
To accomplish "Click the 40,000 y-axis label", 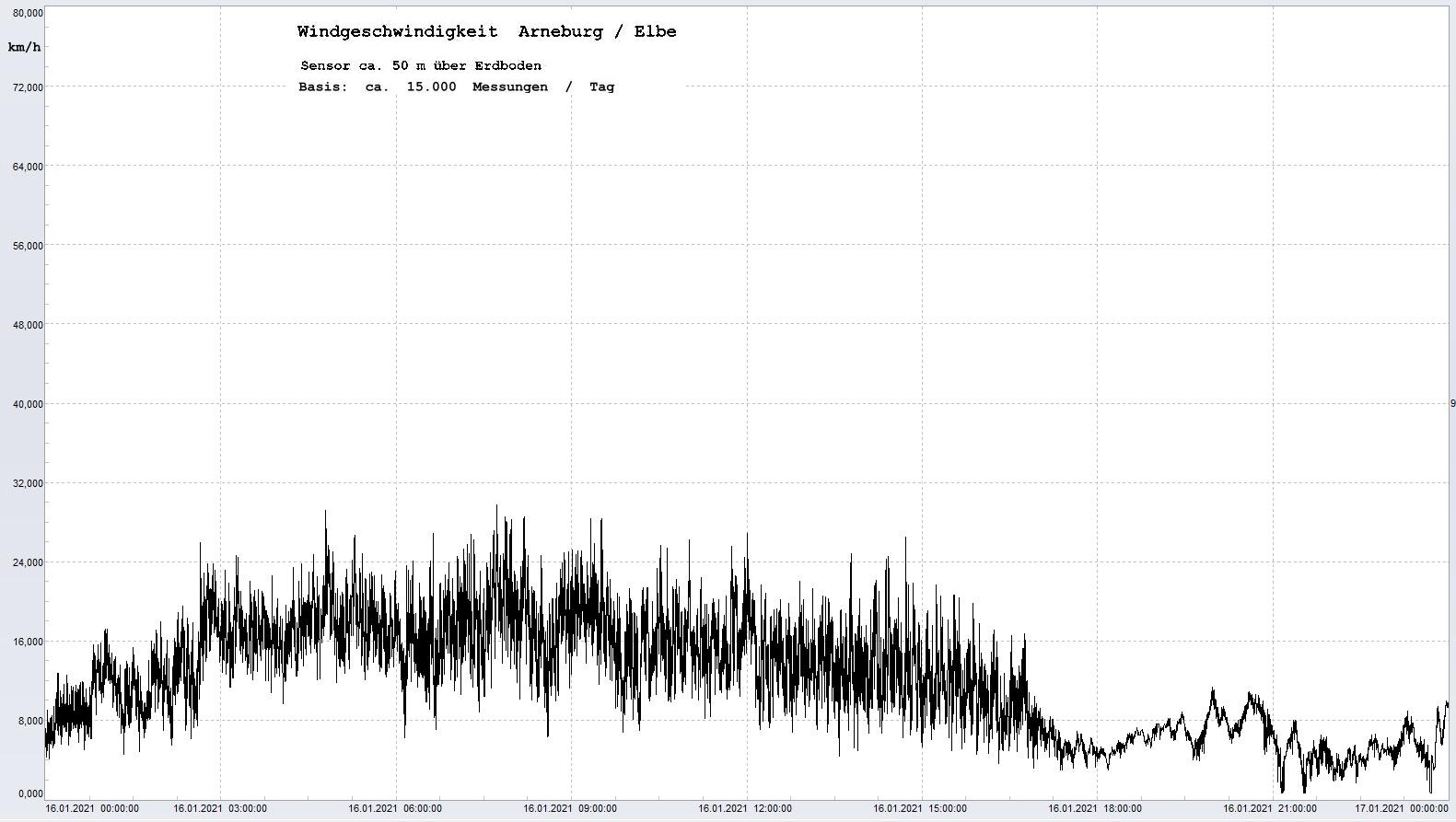I will coord(28,404).
